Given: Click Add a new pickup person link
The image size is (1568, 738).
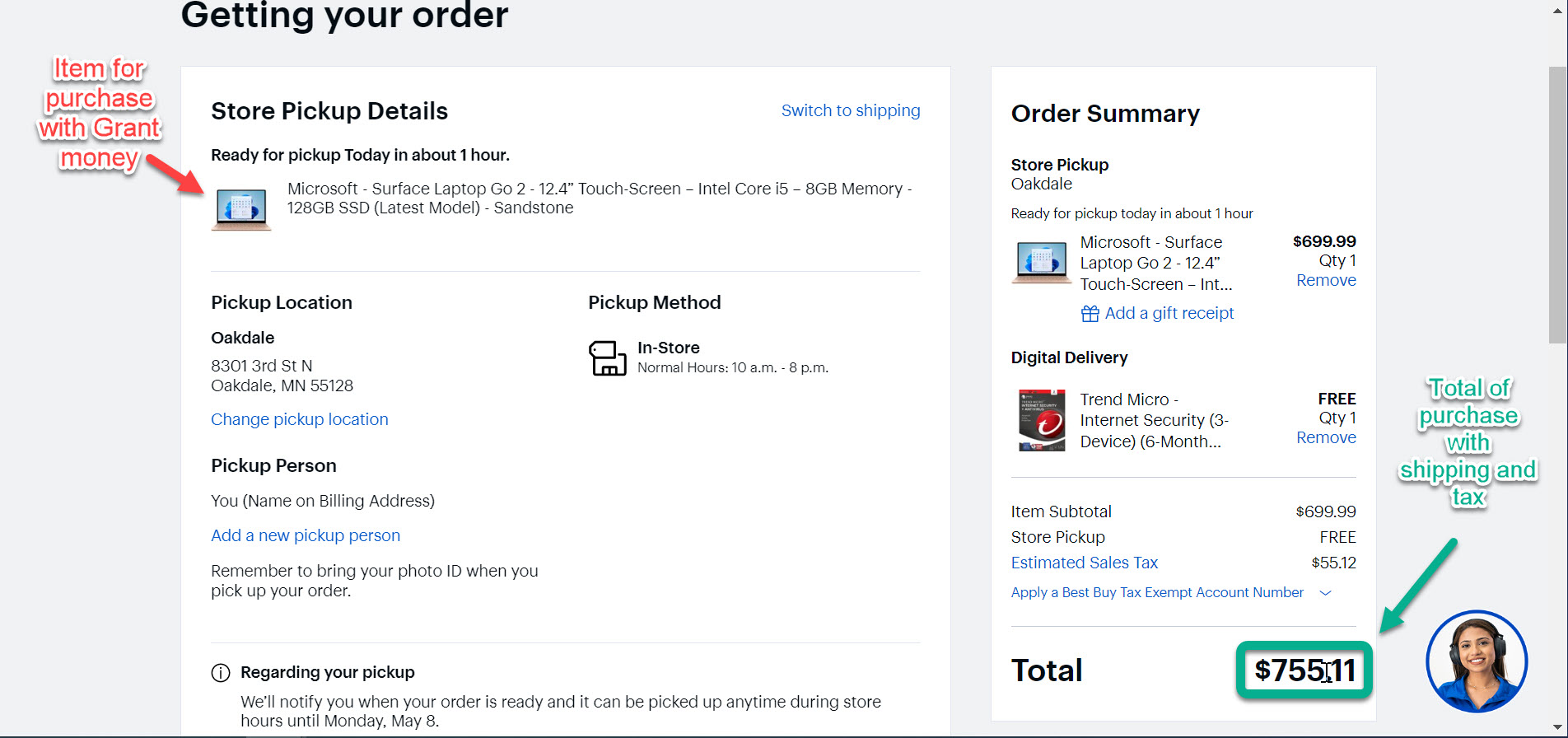Looking at the screenshot, I should coord(305,535).
